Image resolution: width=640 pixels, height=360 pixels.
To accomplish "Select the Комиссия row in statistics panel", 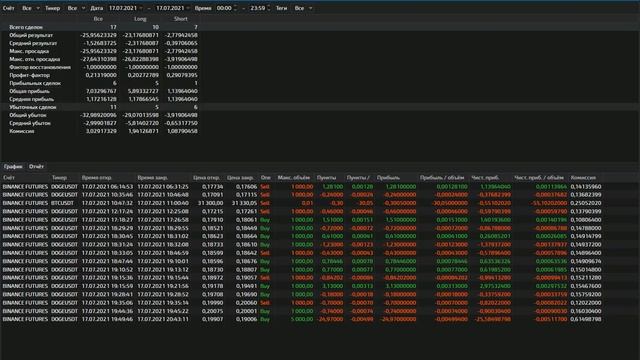I will tap(100, 131).
